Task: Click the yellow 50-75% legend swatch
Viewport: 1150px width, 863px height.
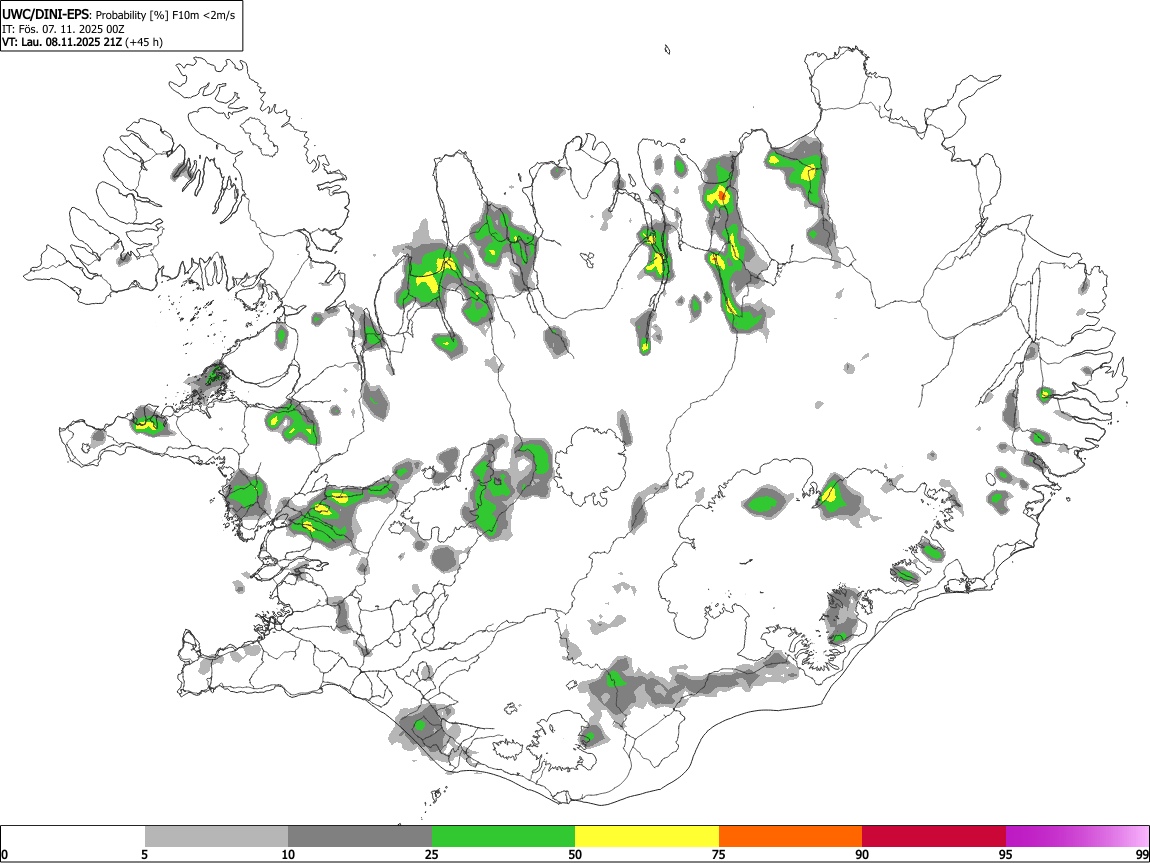Action: pyautogui.click(x=647, y=837)
